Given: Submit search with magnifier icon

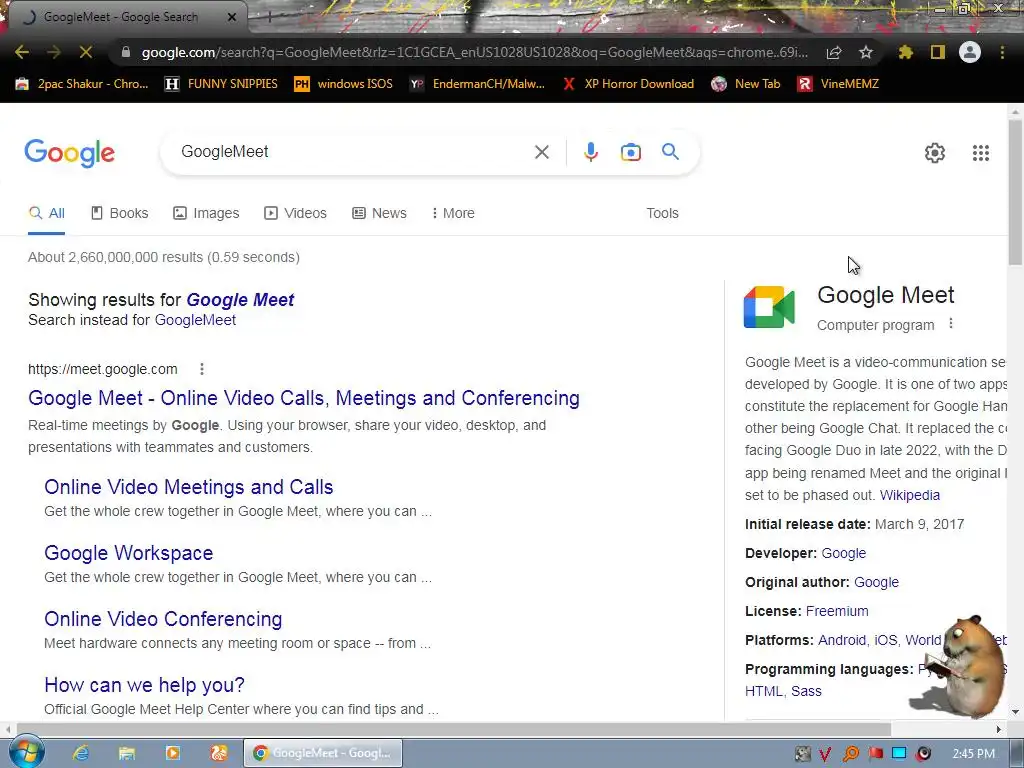Looking at the screenshot, I should [670, 152].
